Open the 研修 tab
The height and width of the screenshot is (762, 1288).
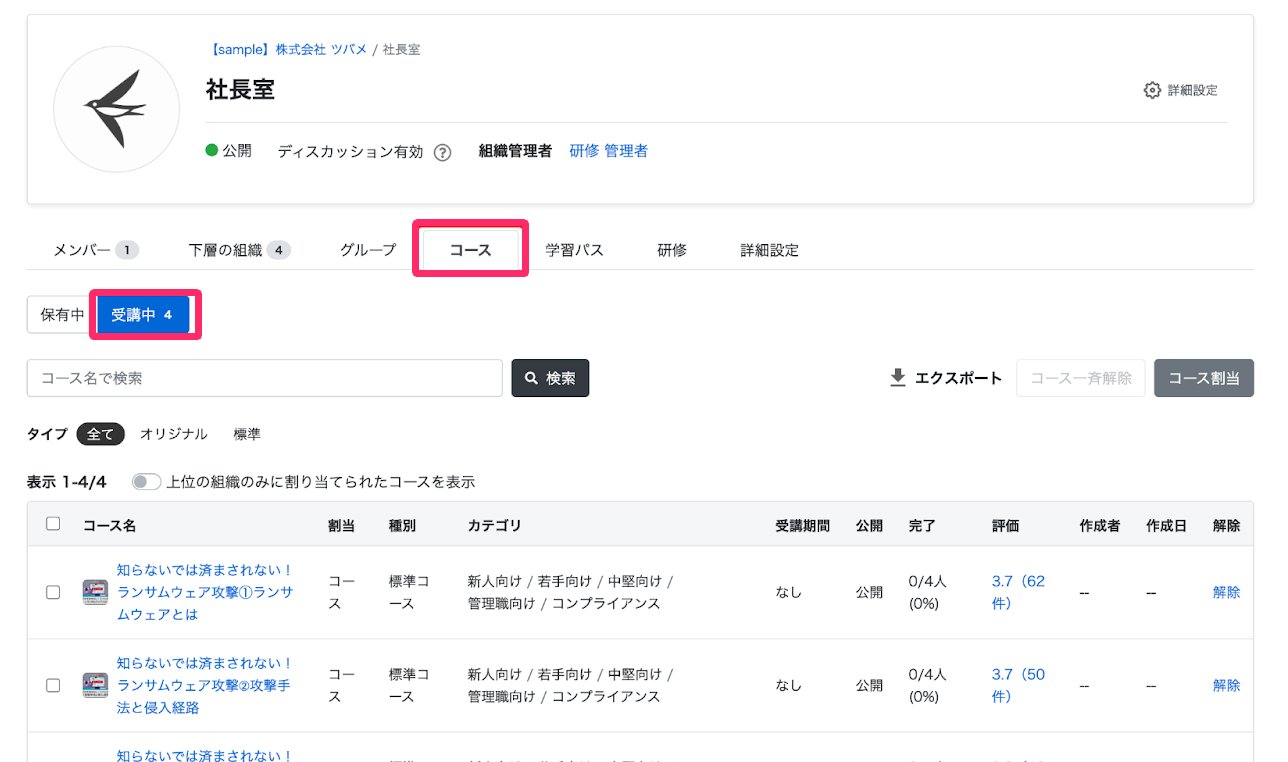click(x=672, y=250)
